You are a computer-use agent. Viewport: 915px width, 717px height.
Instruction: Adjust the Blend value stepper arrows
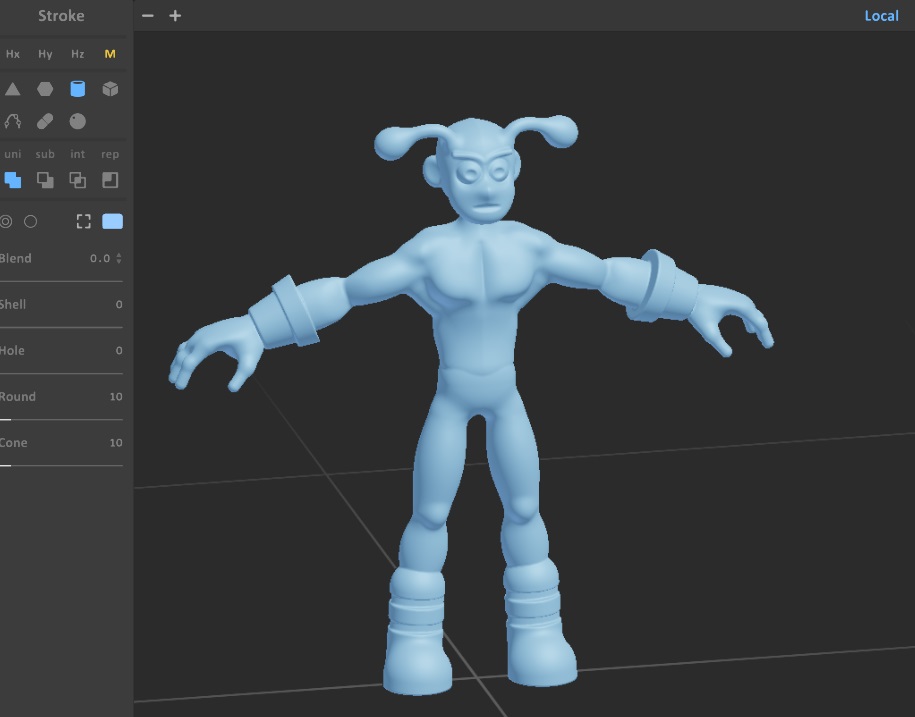(x=119, y=258)
